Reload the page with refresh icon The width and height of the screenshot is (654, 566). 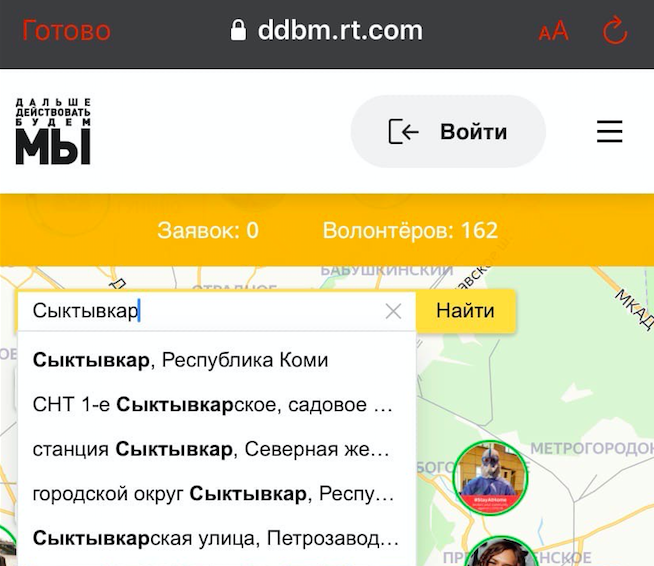(x=615, y=32)
